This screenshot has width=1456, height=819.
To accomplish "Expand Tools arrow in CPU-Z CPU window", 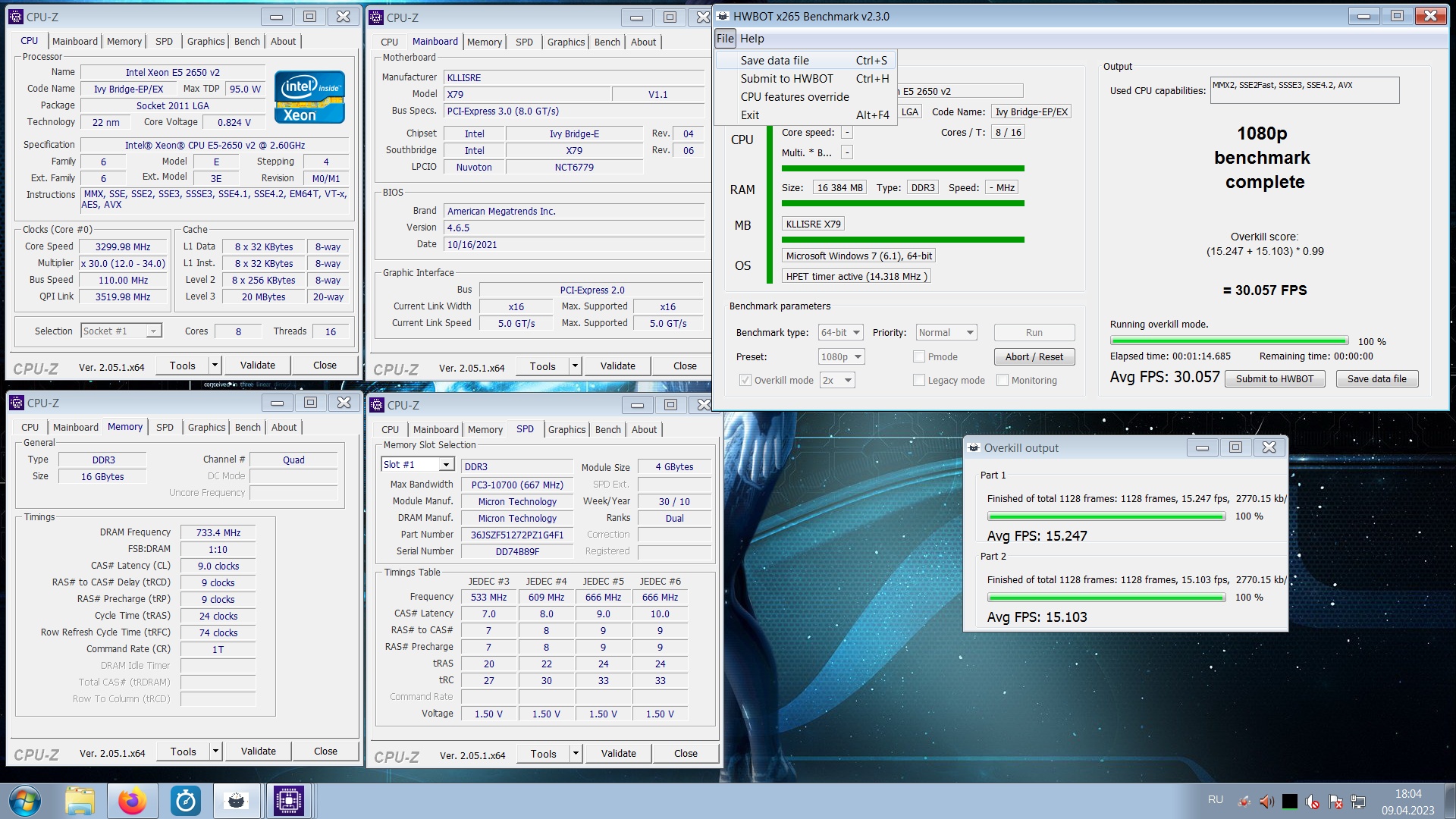I will click(x=215, y=366).
